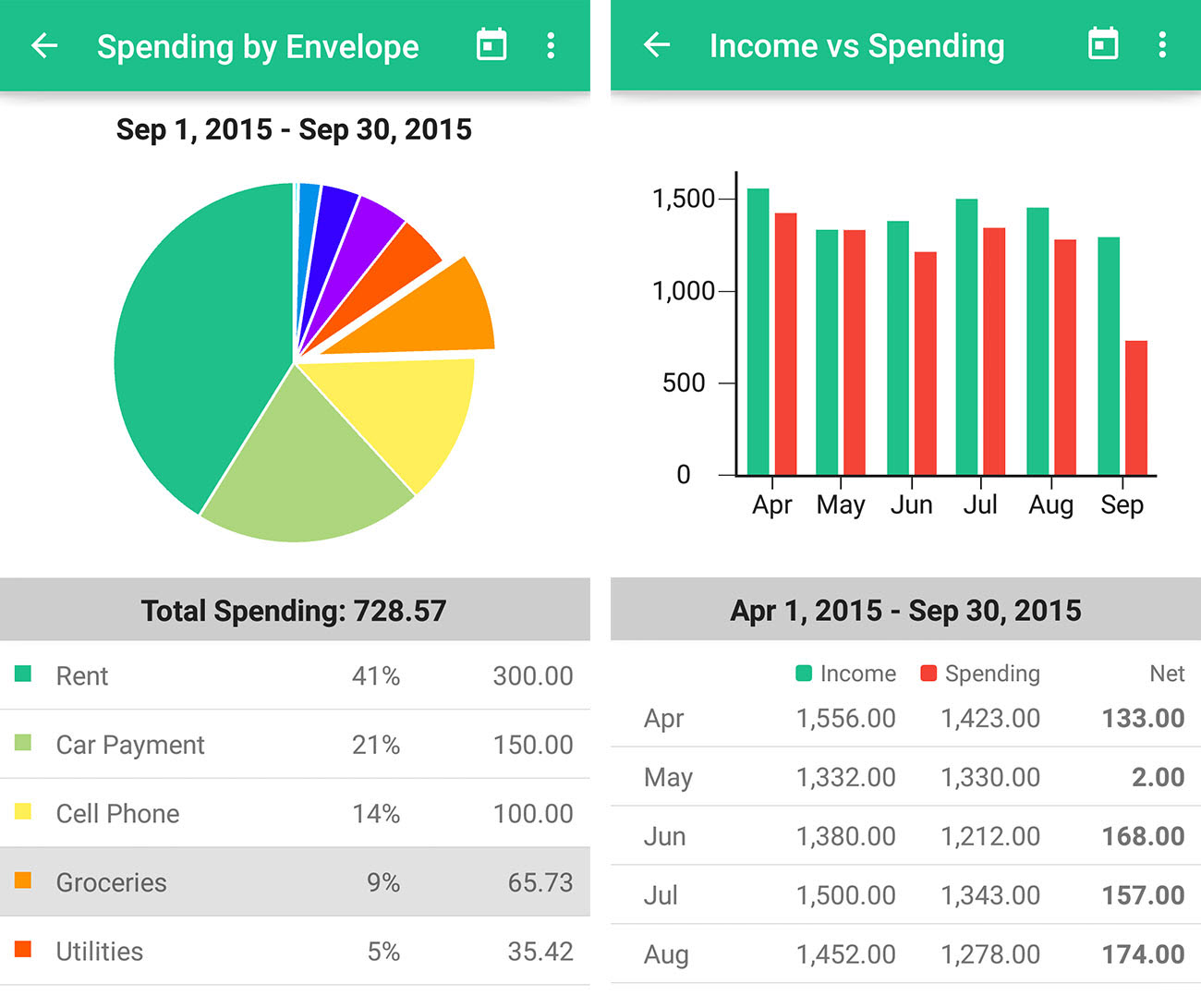The width and height of the screenshot is (1201, 1008).
Task: Select the green Rent pie slice
Action: [x=203, y=342]
